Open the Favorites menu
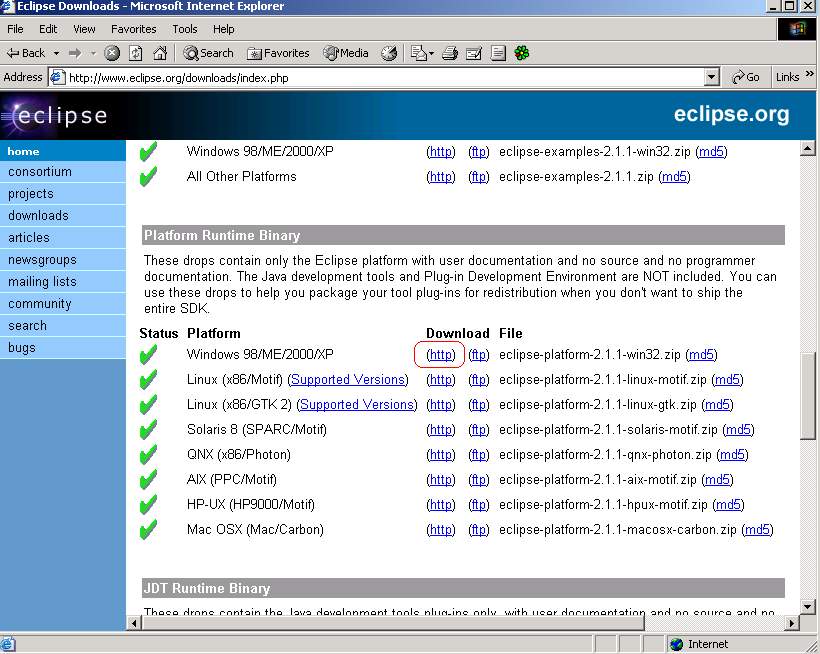The image size is (820, 654). point(133,29)
